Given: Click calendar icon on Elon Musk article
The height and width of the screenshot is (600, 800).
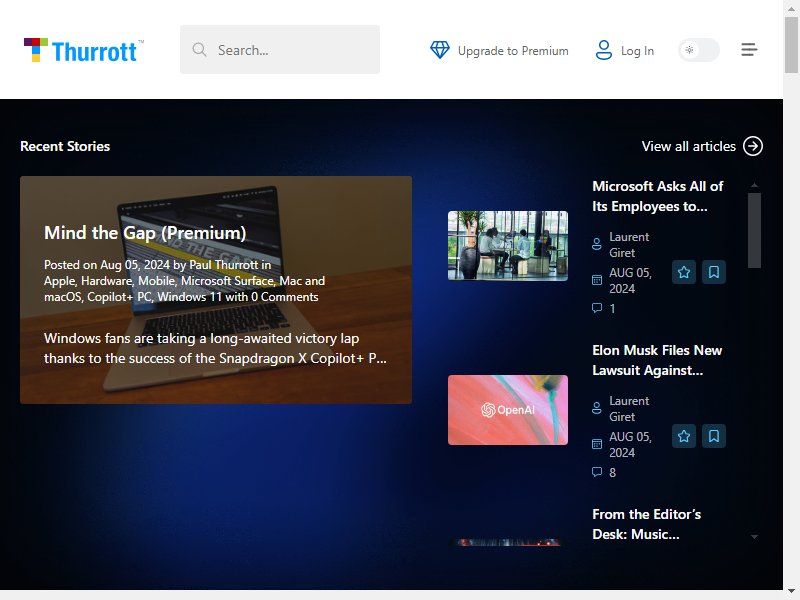Looking at the screenshot, I should pos(596,444).
